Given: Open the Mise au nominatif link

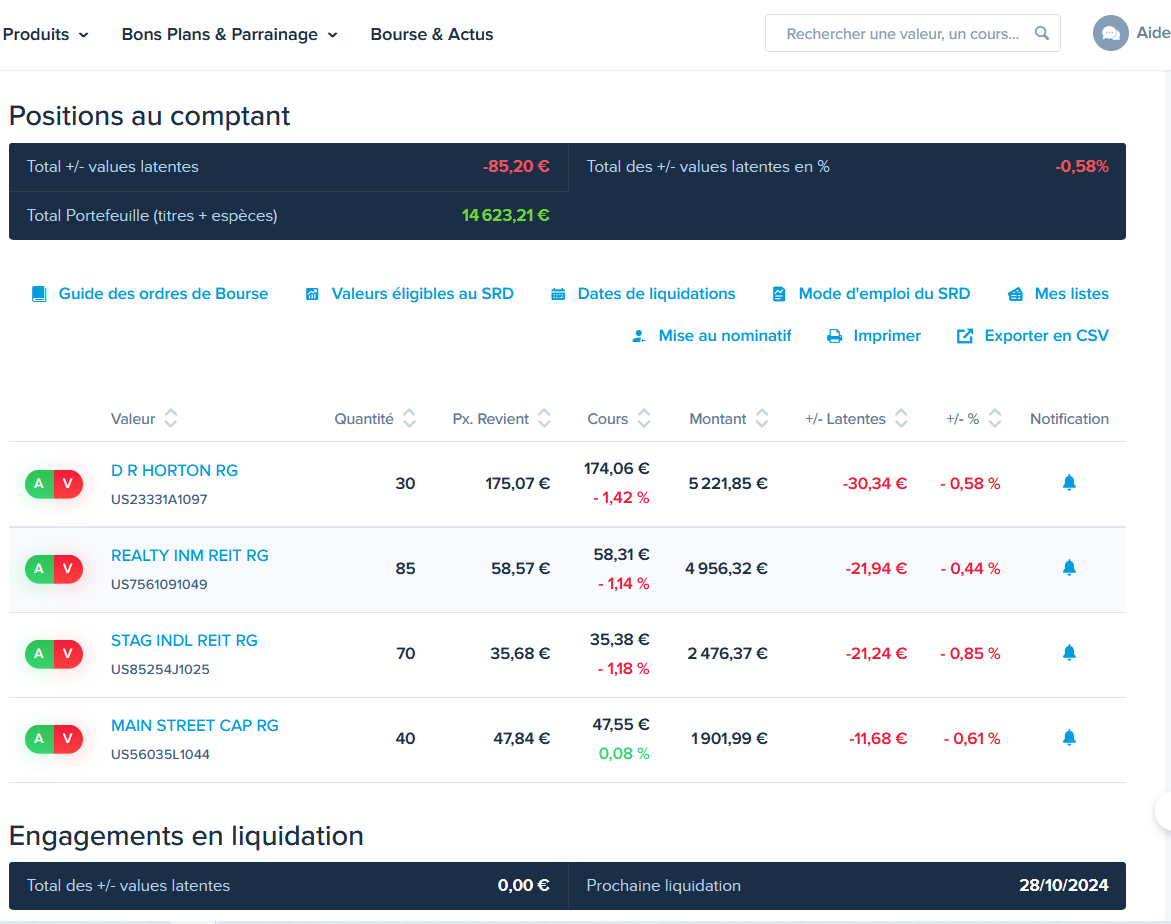Looking at the screenshot, I should (724, 336).
